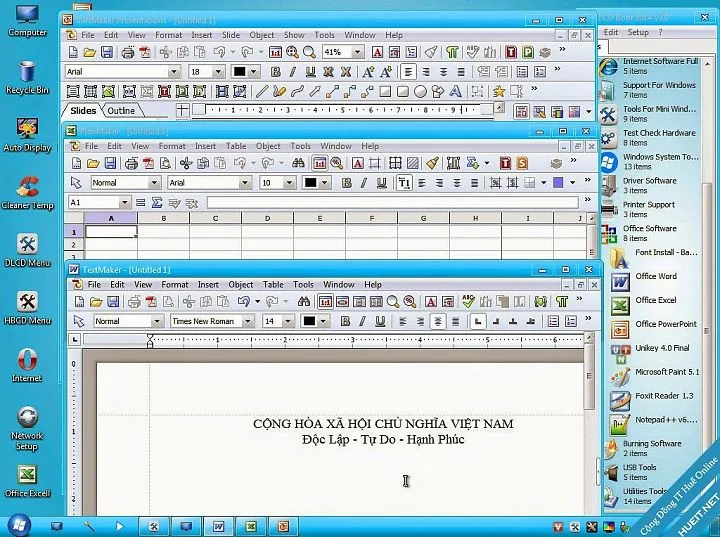Click the binoculars Find icon in TextMaker
The height and width of the screenshot is (537, 720).
click(x=304, y=301)
